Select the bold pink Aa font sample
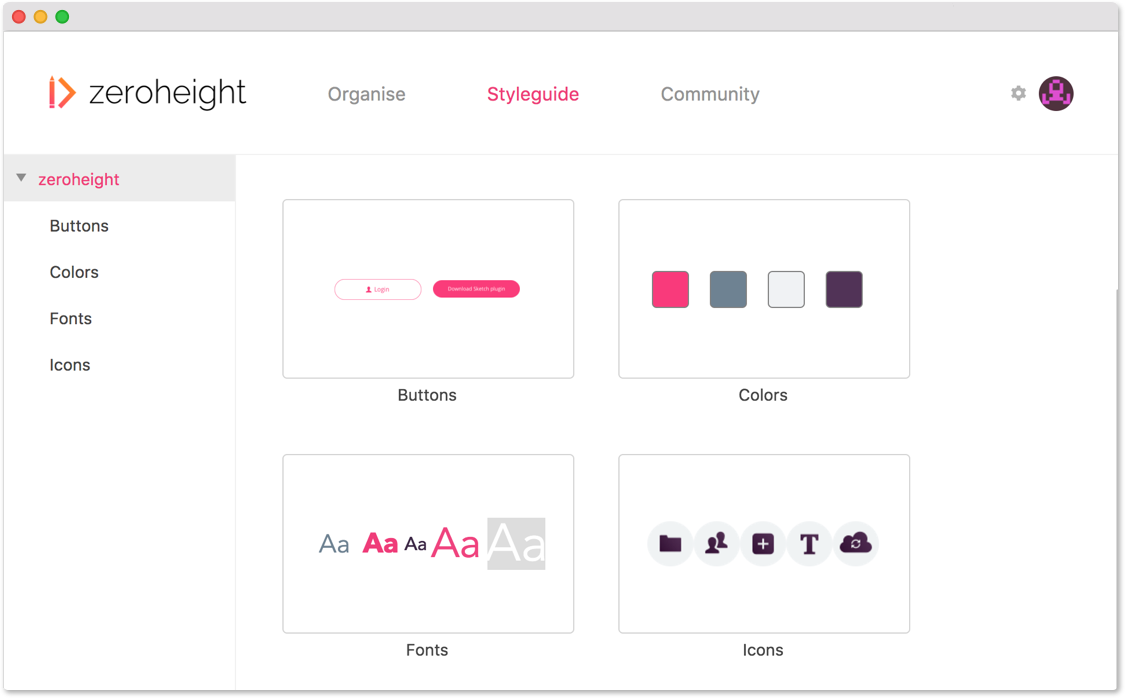The image size is (1125, 698). click(x=380, y=544)
